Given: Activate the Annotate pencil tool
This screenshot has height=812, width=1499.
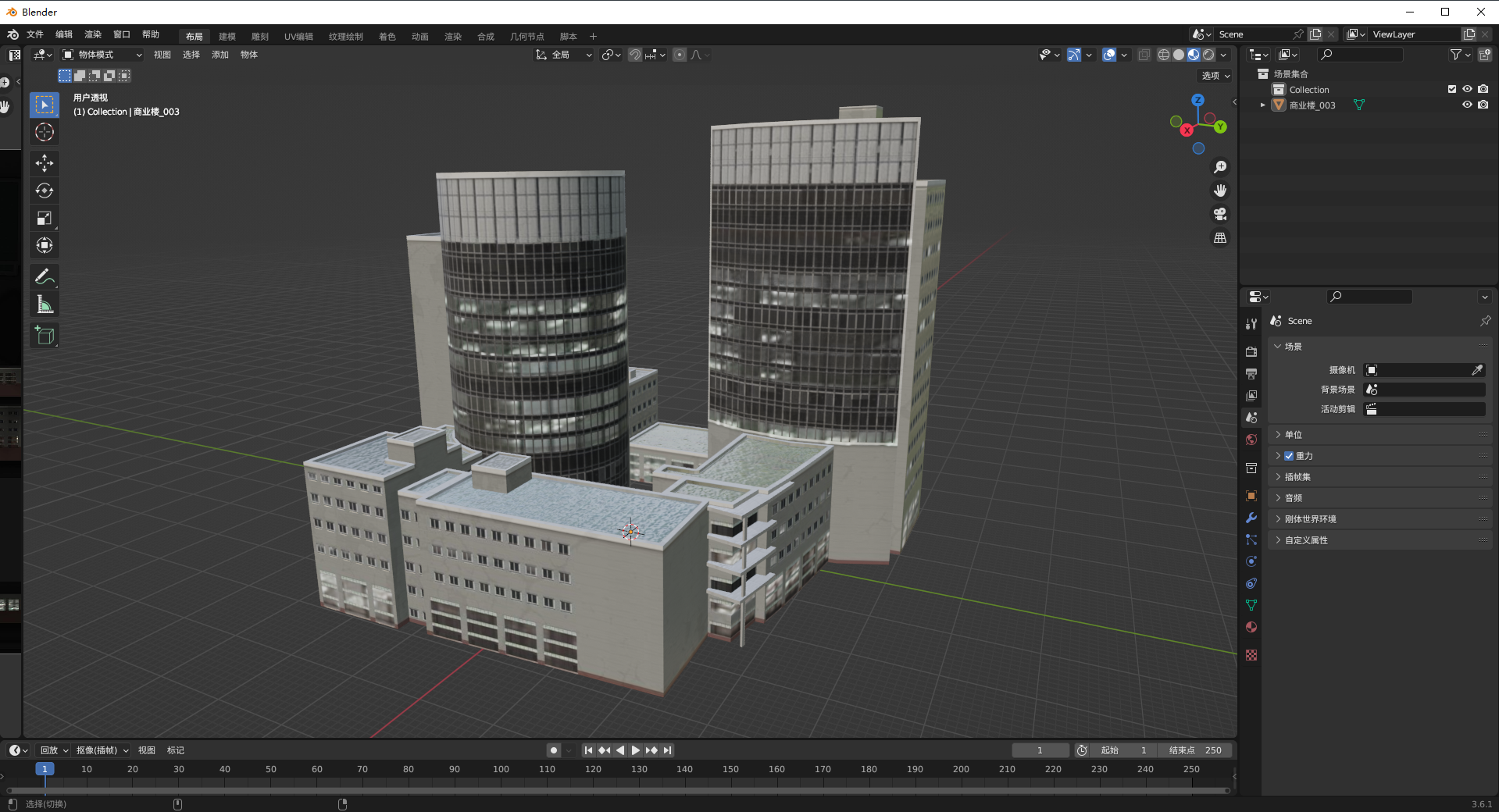Looking at the screenshot, I should pos(45,276).
